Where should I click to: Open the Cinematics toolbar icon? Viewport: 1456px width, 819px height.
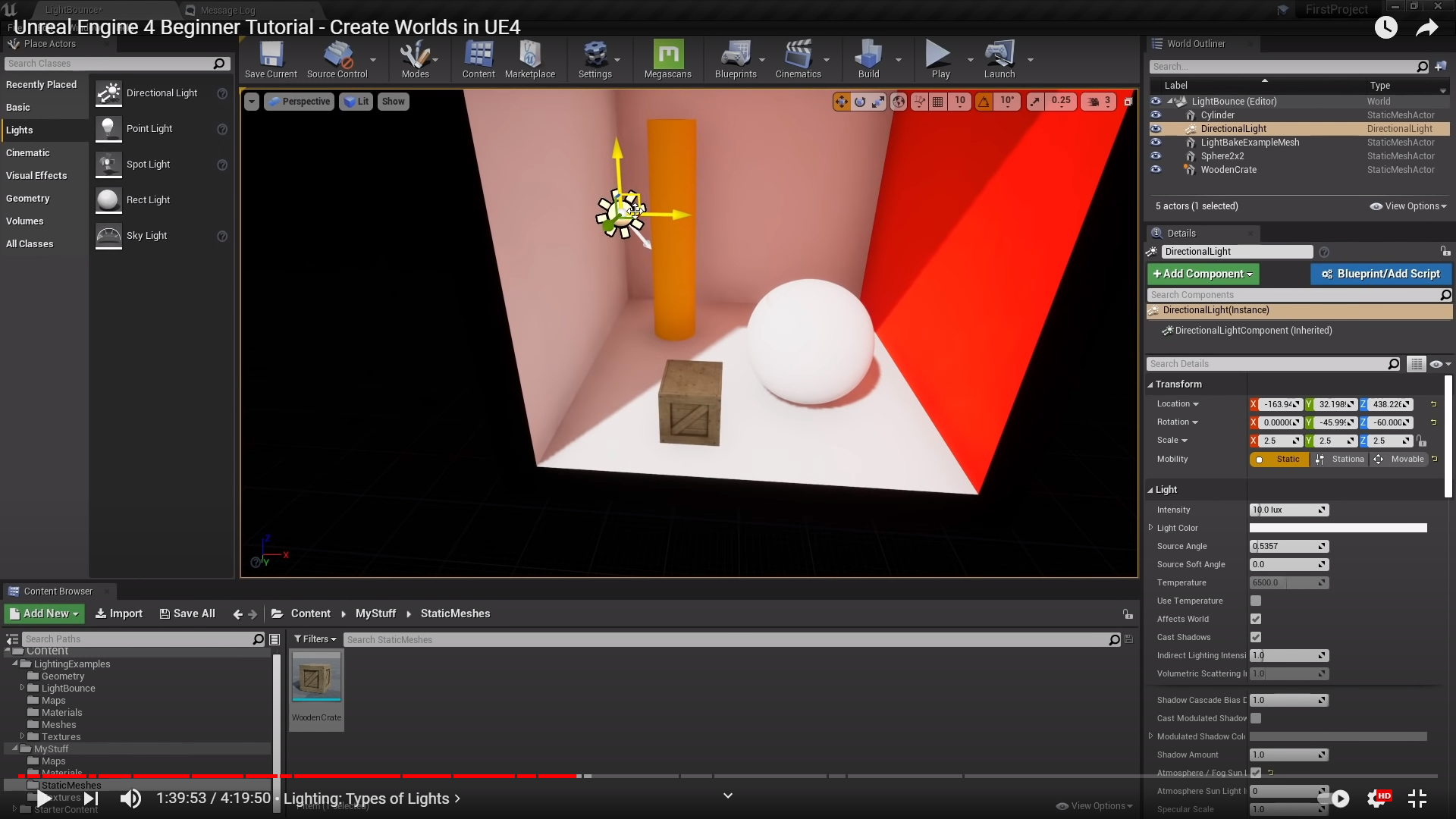(x=798, y=59)
